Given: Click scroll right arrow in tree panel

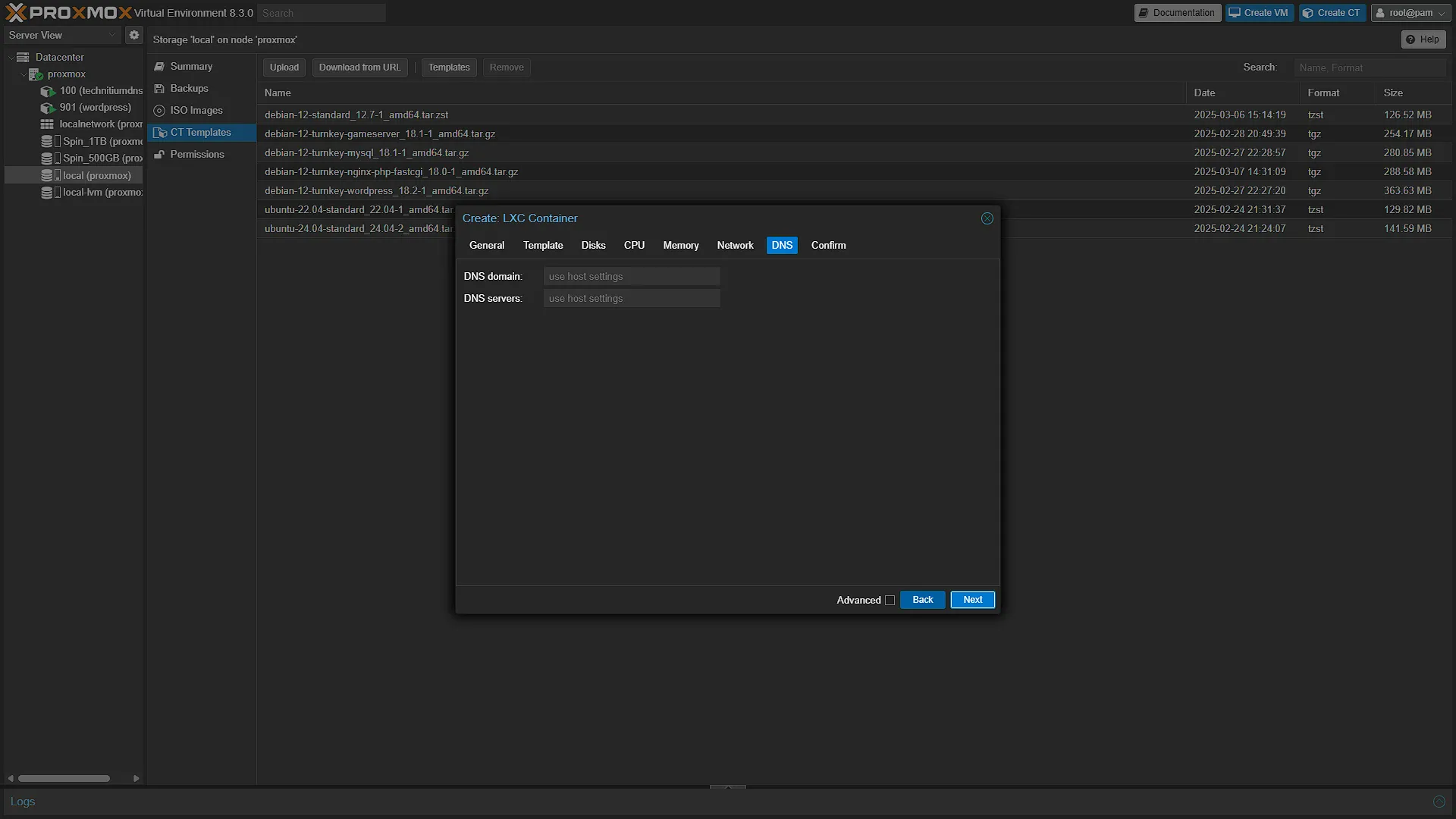Looking at the screenshot, I should click(x=136, y=778).
